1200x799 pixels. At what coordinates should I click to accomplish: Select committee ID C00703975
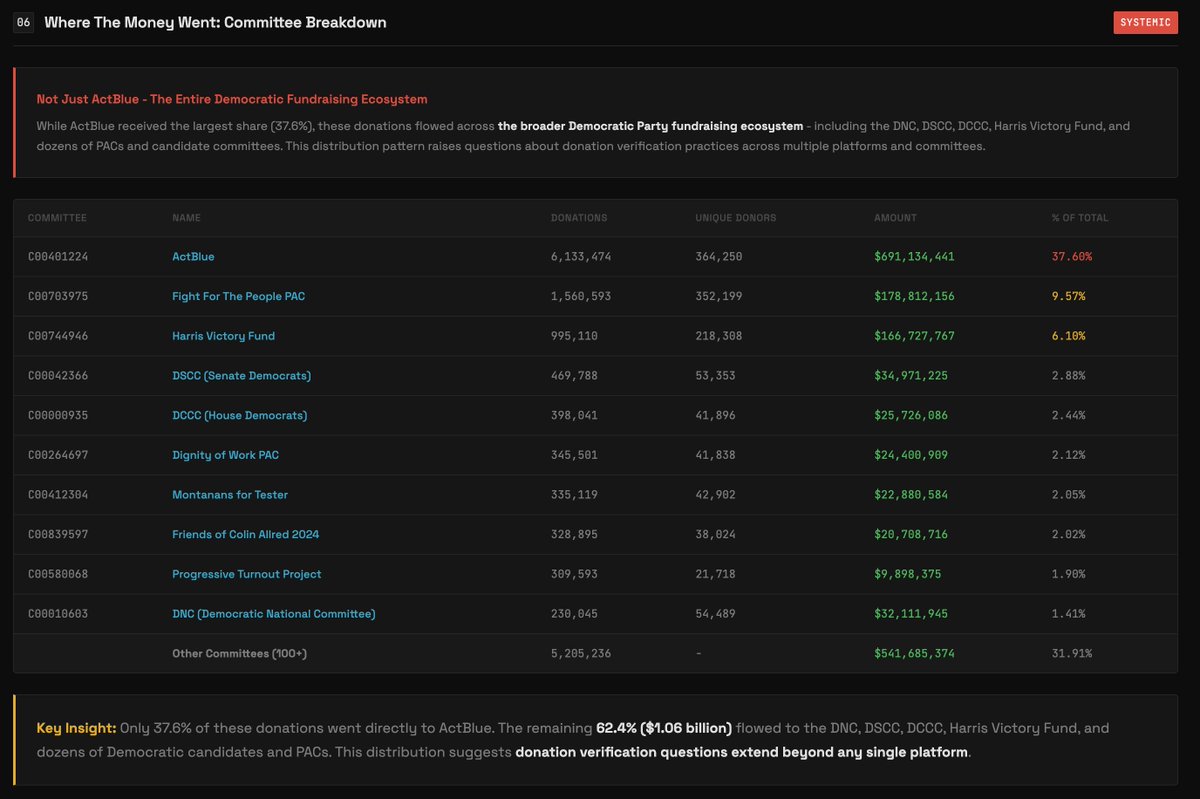[x=58, y=297]
